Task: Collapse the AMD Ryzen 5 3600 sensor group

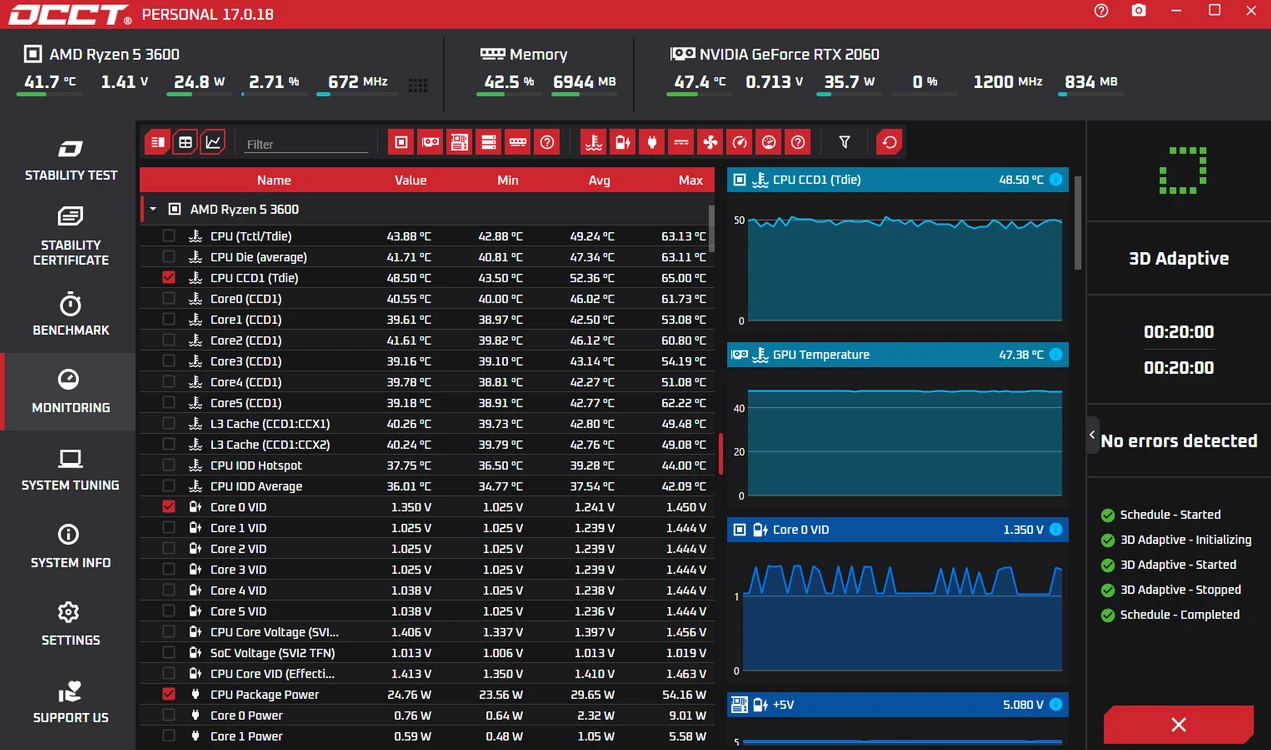Action: coord(153,209)
